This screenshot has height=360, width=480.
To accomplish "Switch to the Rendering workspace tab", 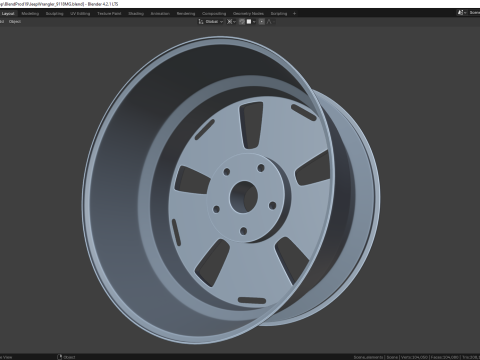I will (186, 14).
